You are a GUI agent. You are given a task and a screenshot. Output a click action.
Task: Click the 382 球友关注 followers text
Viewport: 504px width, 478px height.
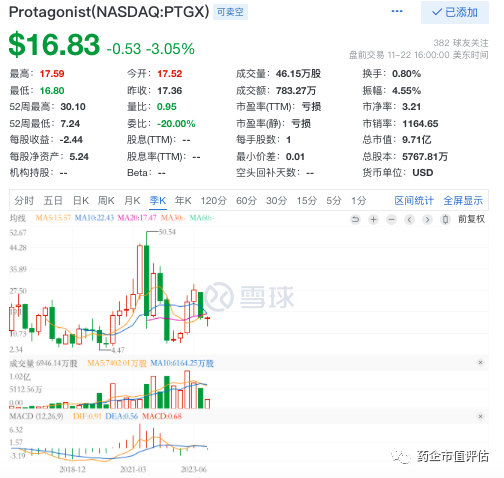(461, 43)
